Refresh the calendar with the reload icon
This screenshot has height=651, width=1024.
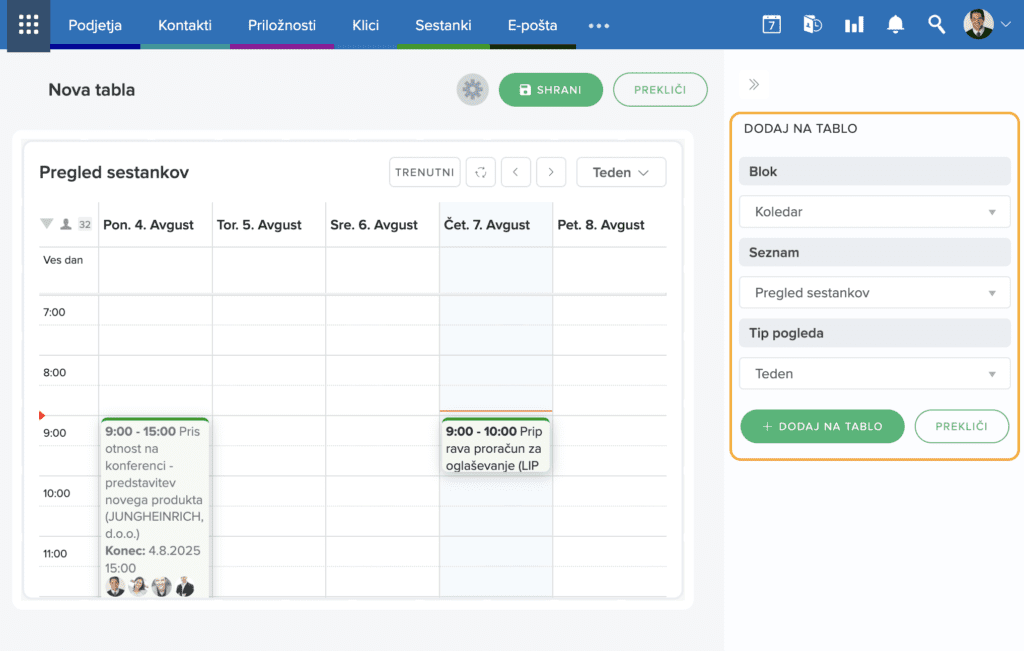coord(481,172)
